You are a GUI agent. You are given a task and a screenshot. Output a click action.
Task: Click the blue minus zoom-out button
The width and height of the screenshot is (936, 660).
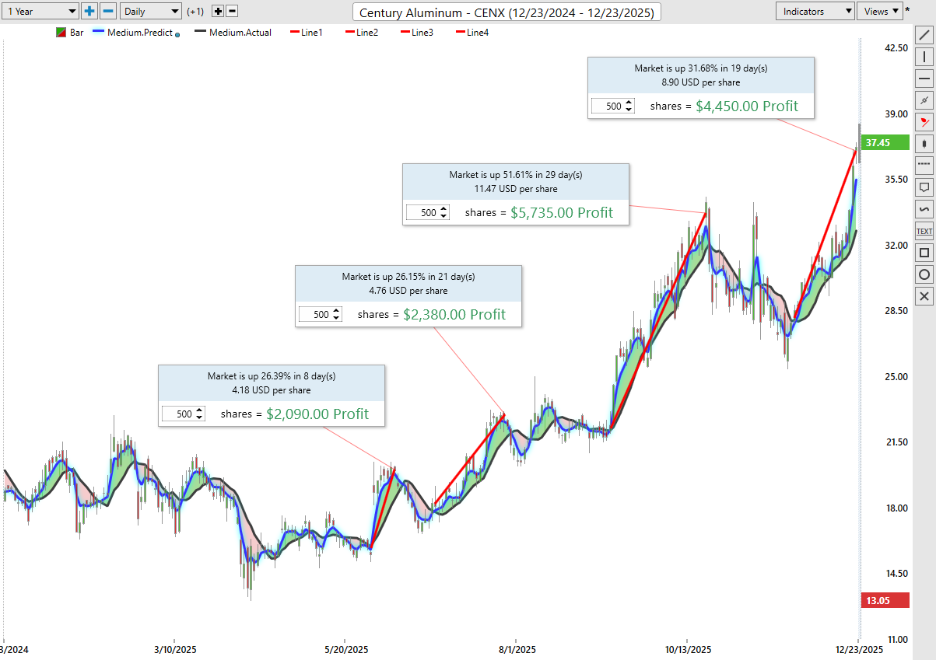[x=108, y=11]
